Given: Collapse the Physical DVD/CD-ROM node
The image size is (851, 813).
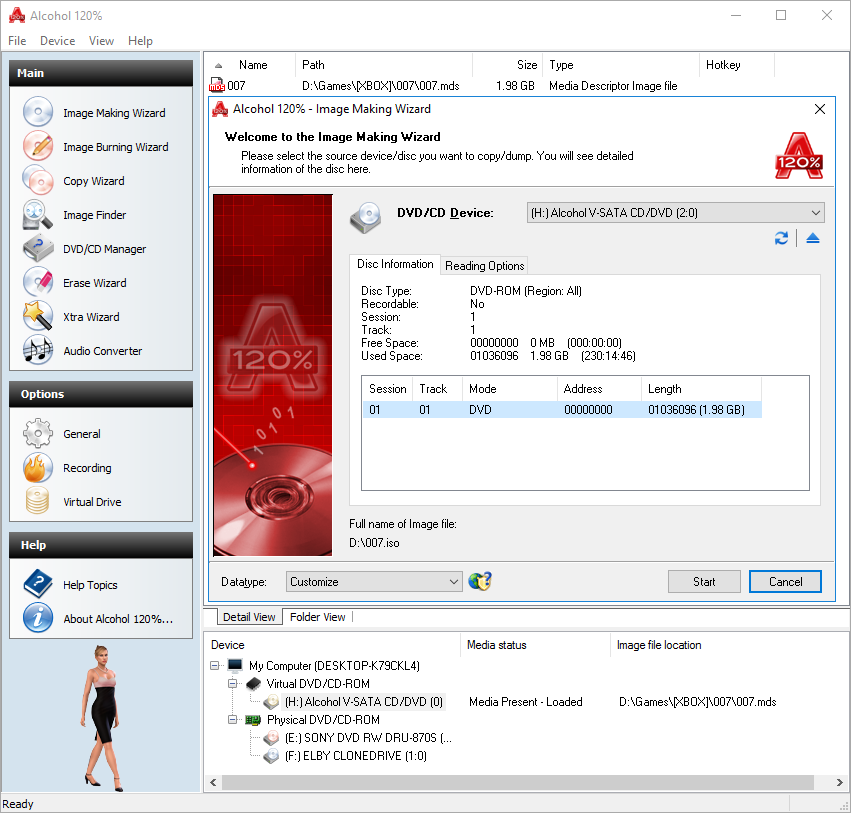Looking at the screenshot, I should pos(233,720).
